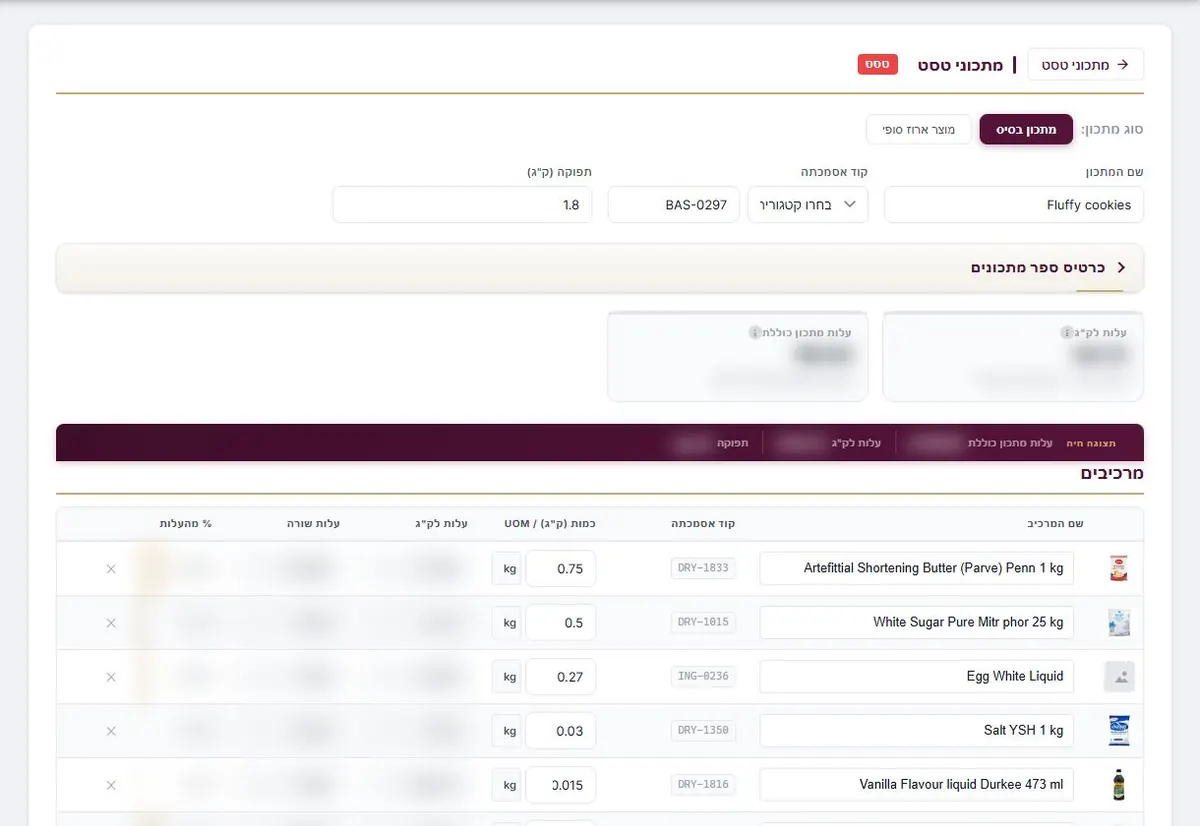Image resolution: width=1200 pixels, height=826 pixels.
Task: Click the Artefittial Shortening Butter name field
Action: 917,568
